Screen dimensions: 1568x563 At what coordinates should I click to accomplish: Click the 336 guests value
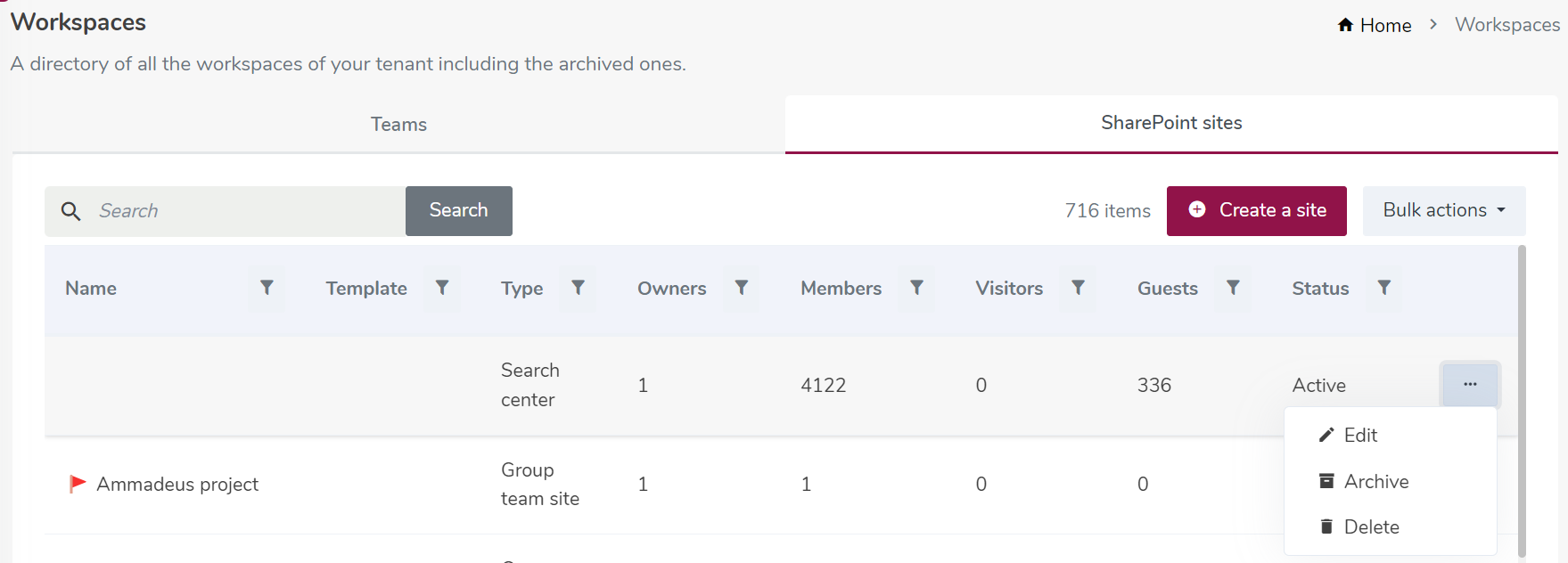(x=1154, y=386)
